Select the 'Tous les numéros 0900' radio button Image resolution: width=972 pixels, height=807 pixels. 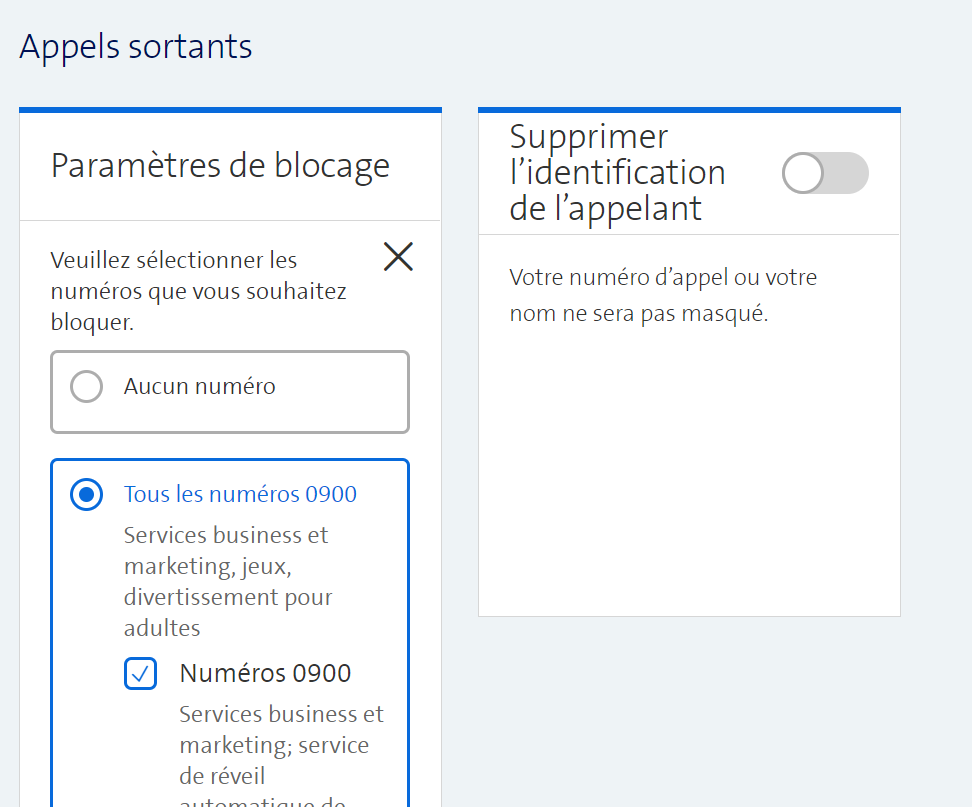point(87,495)
